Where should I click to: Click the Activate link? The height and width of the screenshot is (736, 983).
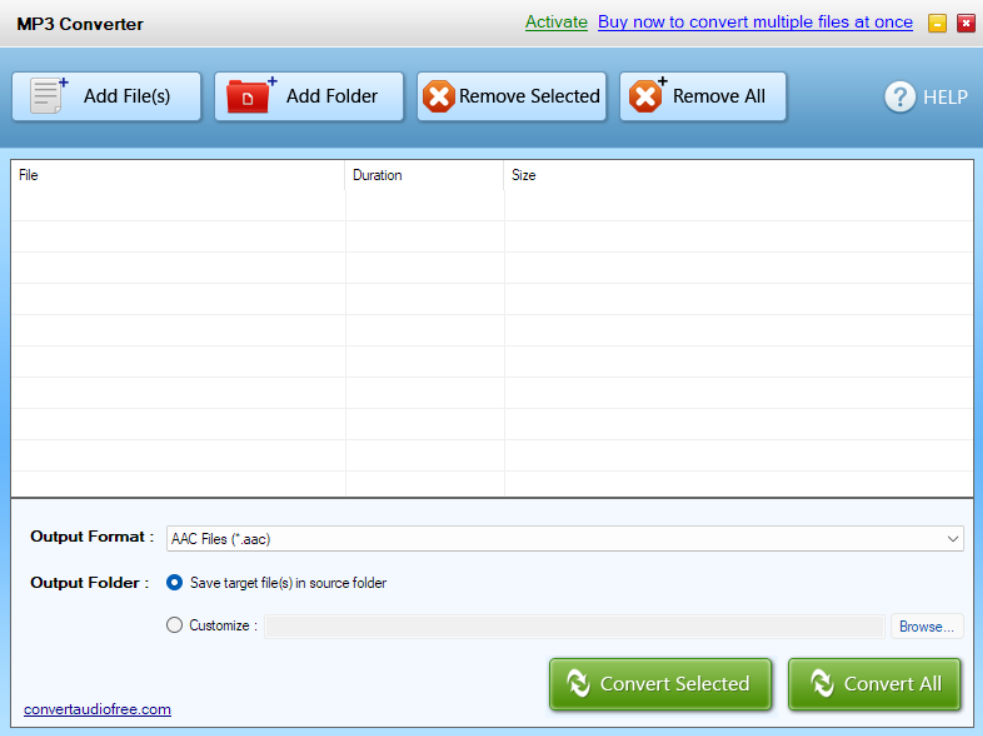556,22
